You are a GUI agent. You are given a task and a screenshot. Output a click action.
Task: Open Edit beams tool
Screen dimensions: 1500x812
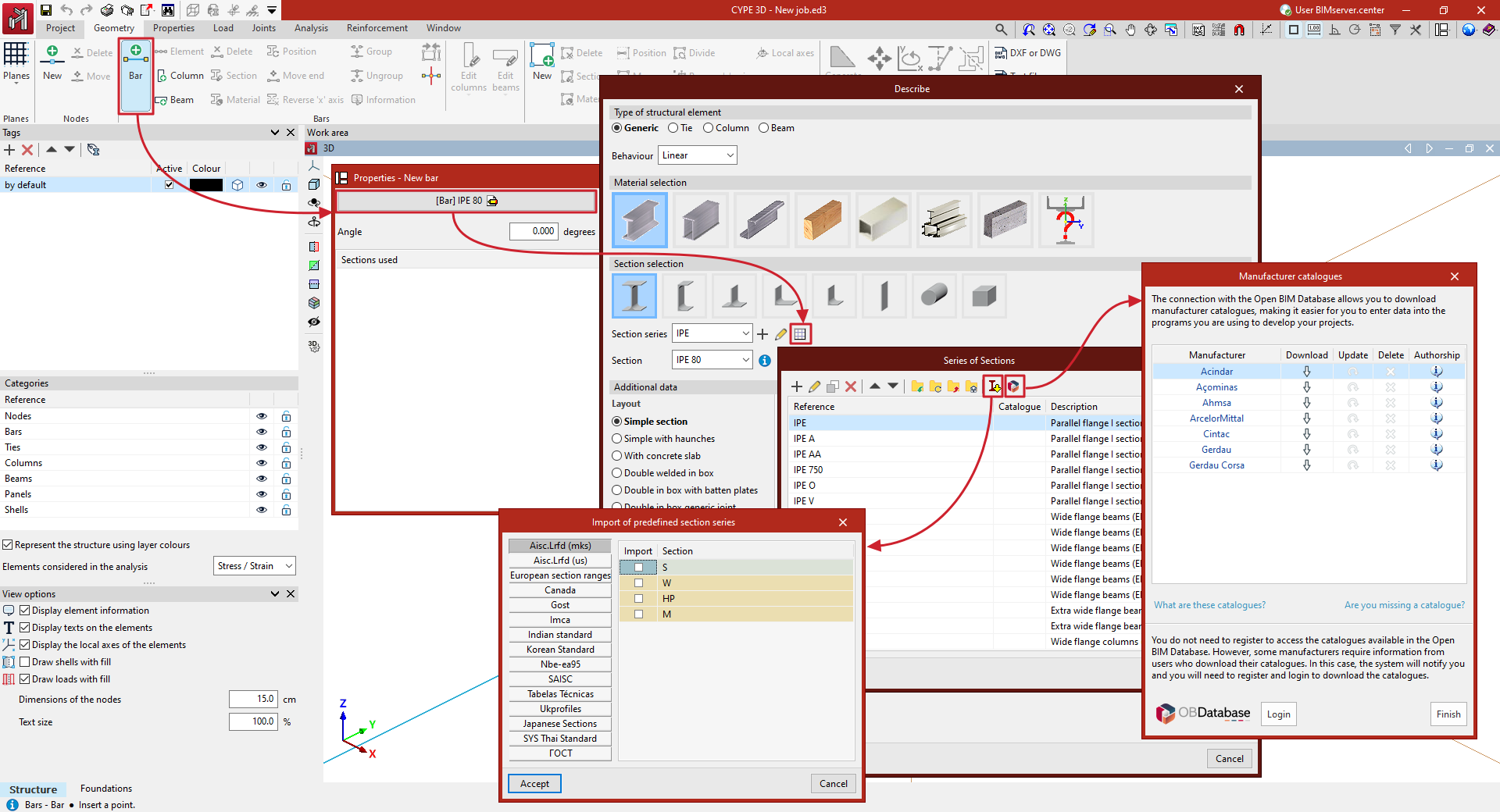(x=505, y=67)
